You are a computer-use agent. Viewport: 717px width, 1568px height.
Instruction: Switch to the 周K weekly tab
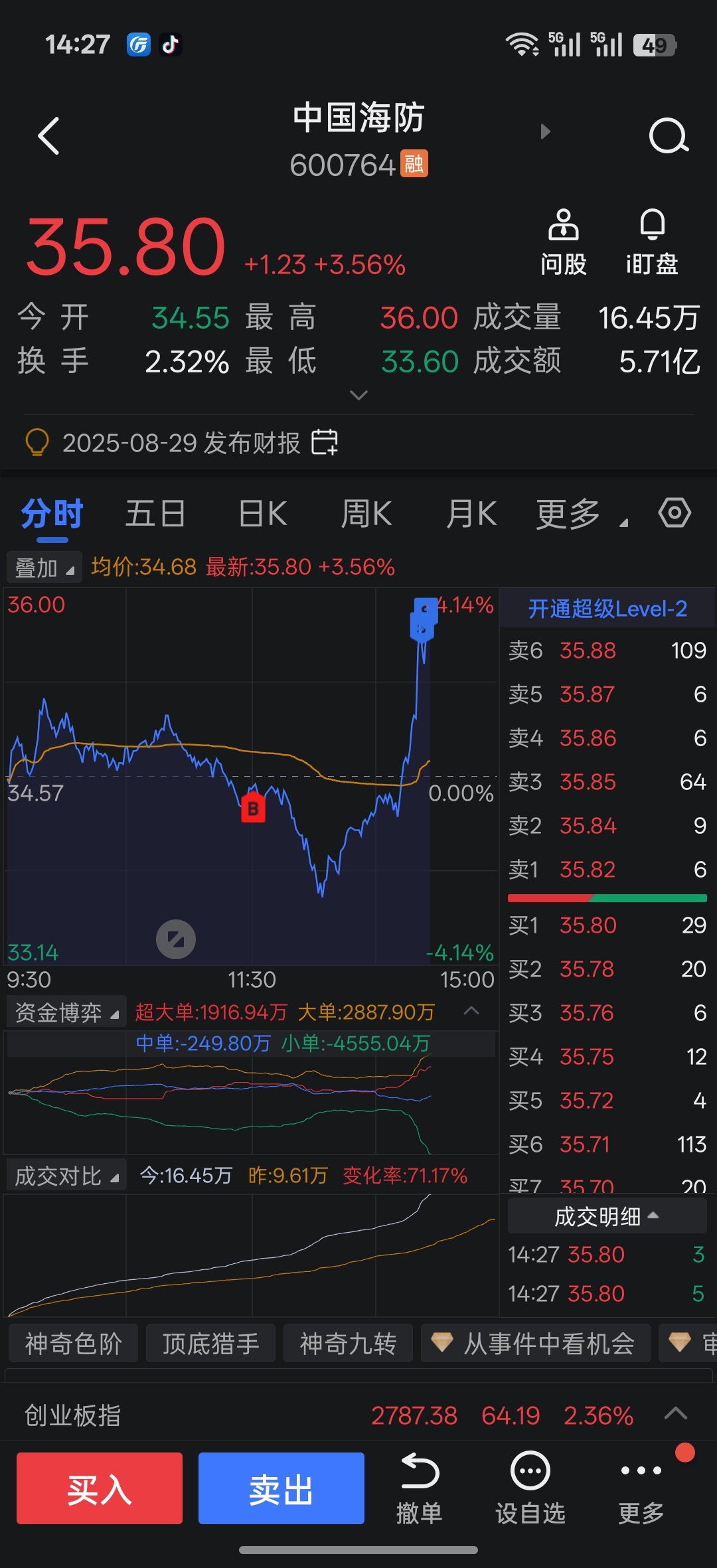[366, 514]
